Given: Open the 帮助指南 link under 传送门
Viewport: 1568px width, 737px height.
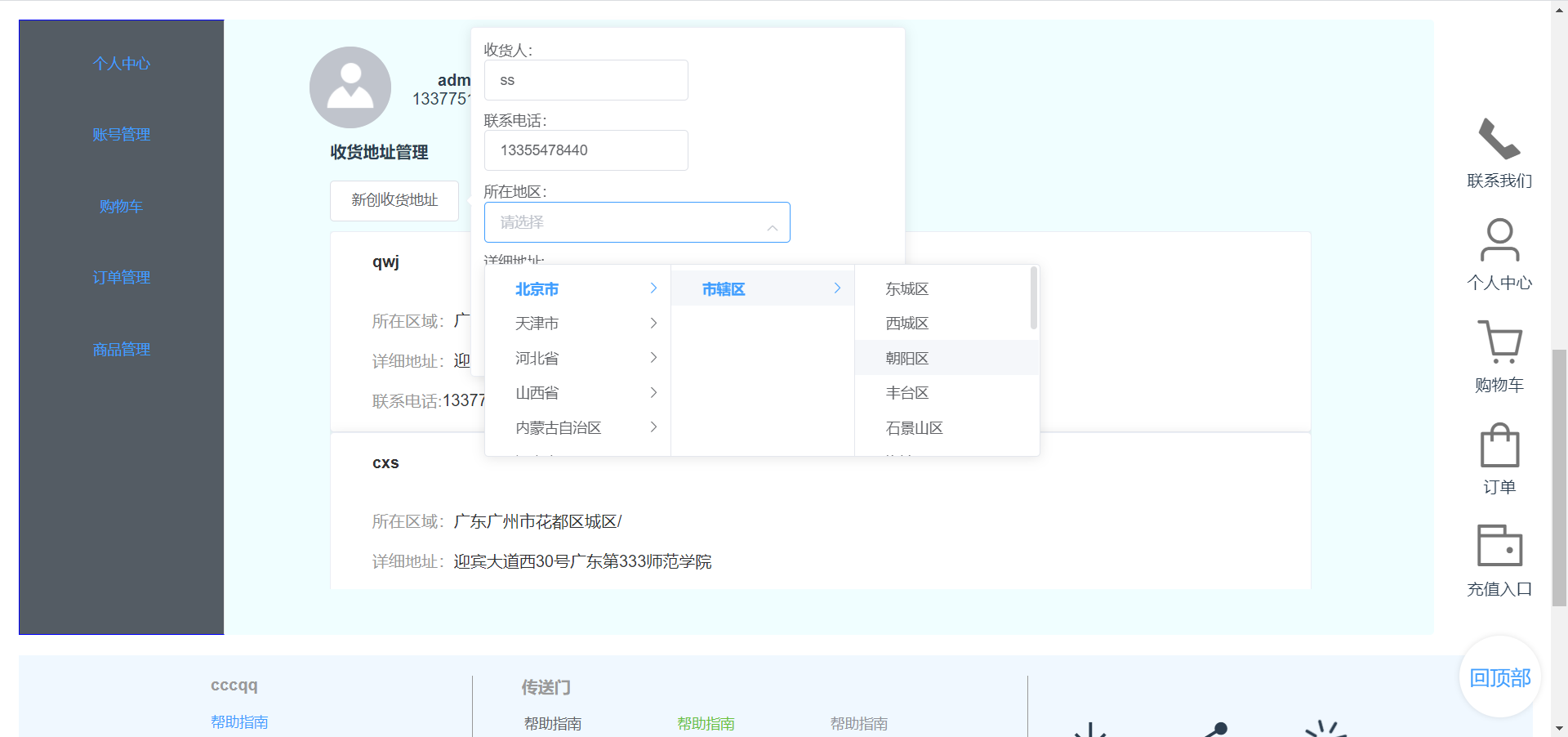Looking at the screenshot, I should [552, 723].
